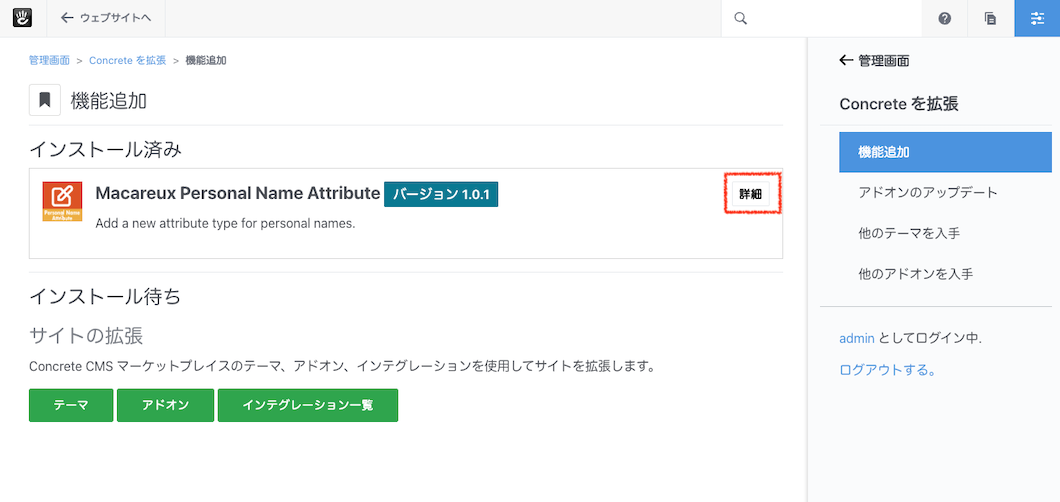Click the サイトの拡張 heading
Viewport: 1060px width, 502px height.
[86, 335]
